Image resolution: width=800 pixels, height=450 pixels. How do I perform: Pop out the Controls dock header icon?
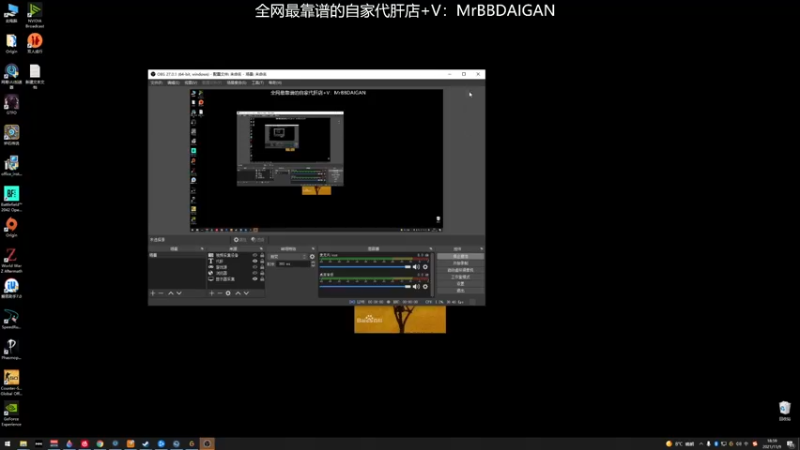(481, 249)
